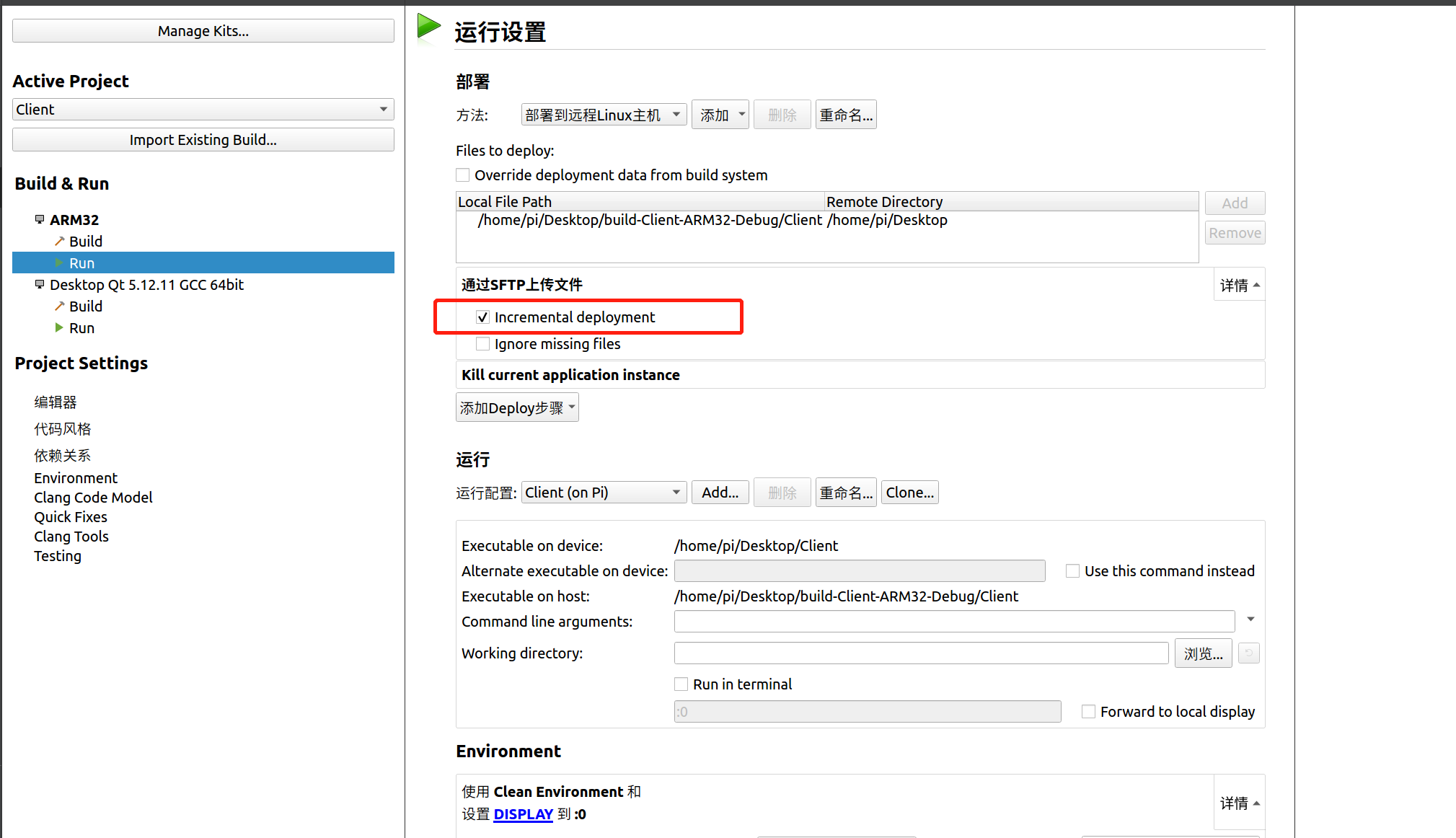Screen dimensions: 1456x838
Task: Click the 删除 button in run section
Action: tap(782, 493)
